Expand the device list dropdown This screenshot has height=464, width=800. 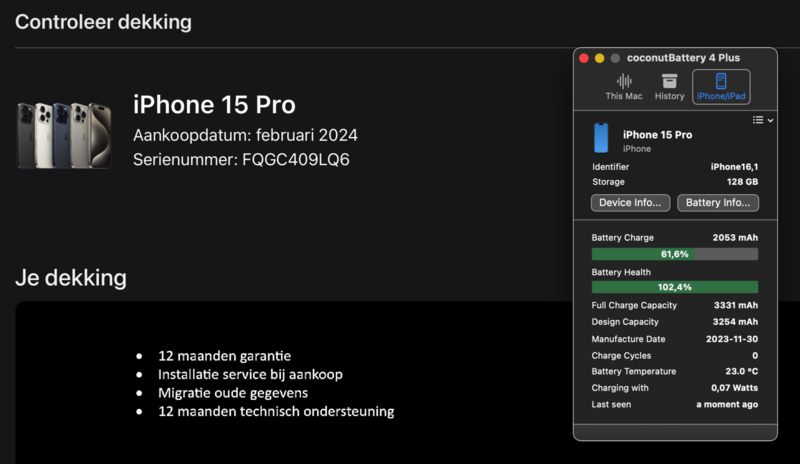pyautogui.click(x=763, y=120)
